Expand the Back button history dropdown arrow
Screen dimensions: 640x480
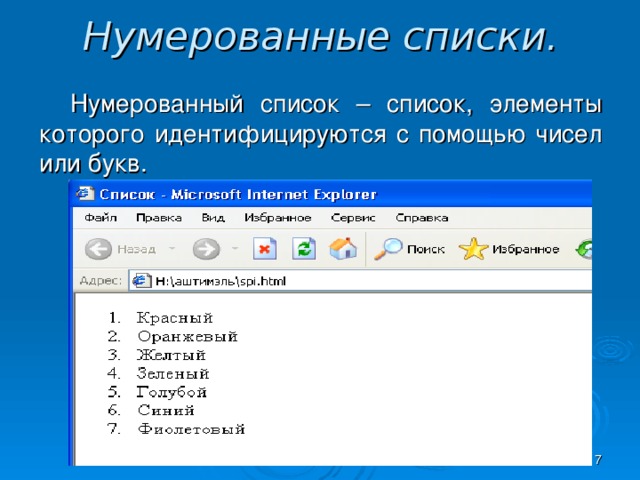pos(172,249)
